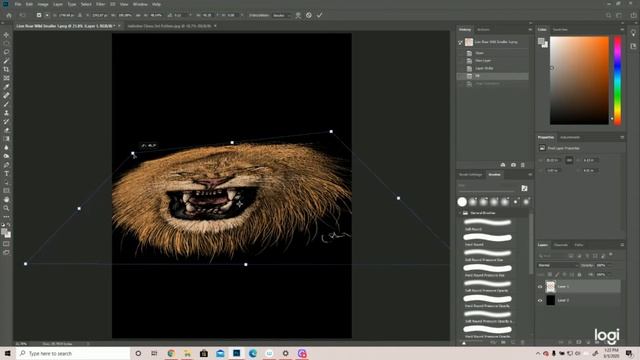Open the Layers panel menu
Viewport: 640px width, 360px height.
point(622,245)
